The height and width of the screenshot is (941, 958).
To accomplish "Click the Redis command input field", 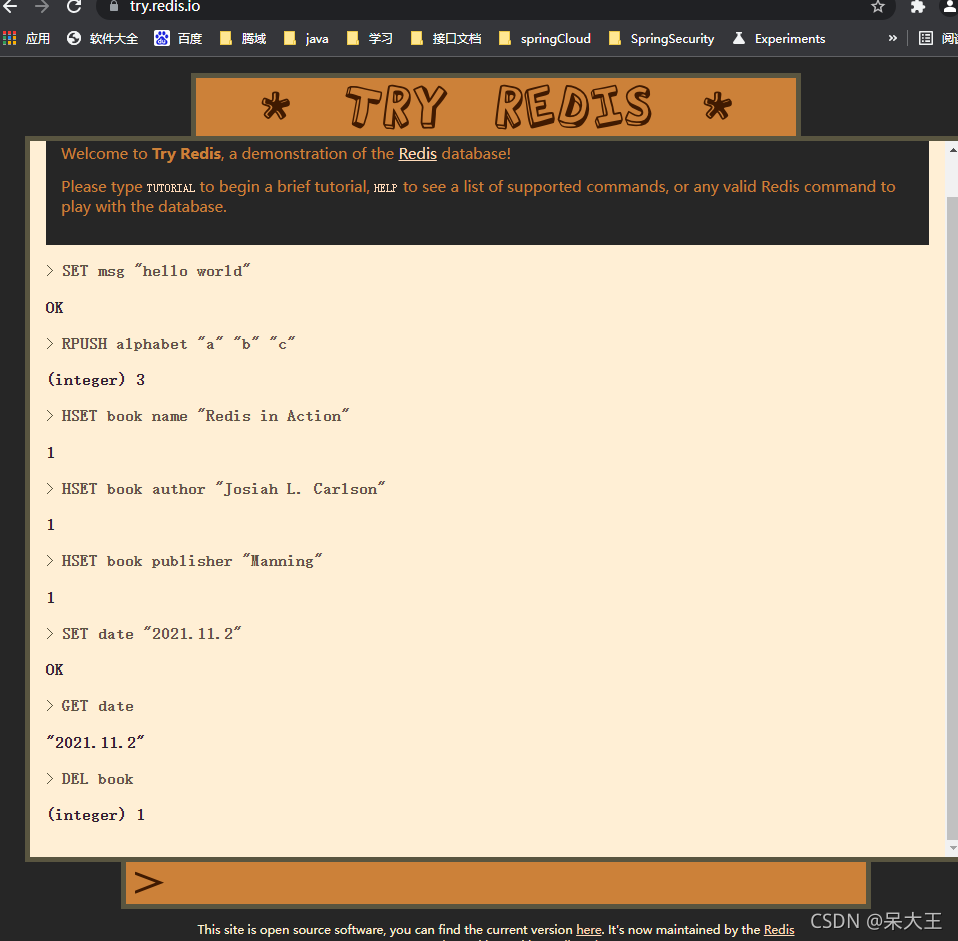I will click(x=495, y=882).
